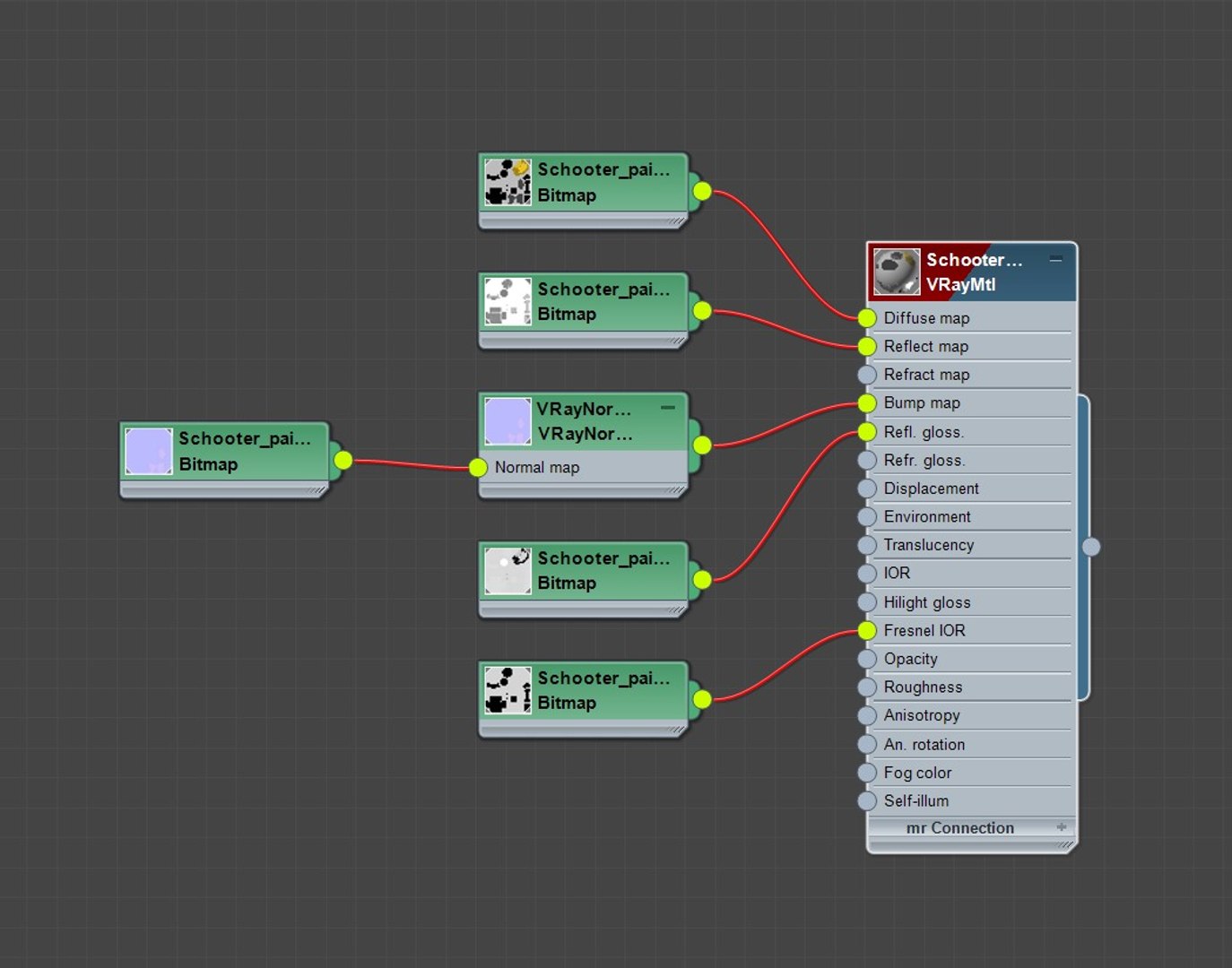This screenshot has width=1232, height=968.
Task: Click the Self-illum empty socket
Action: pos(866,801)
